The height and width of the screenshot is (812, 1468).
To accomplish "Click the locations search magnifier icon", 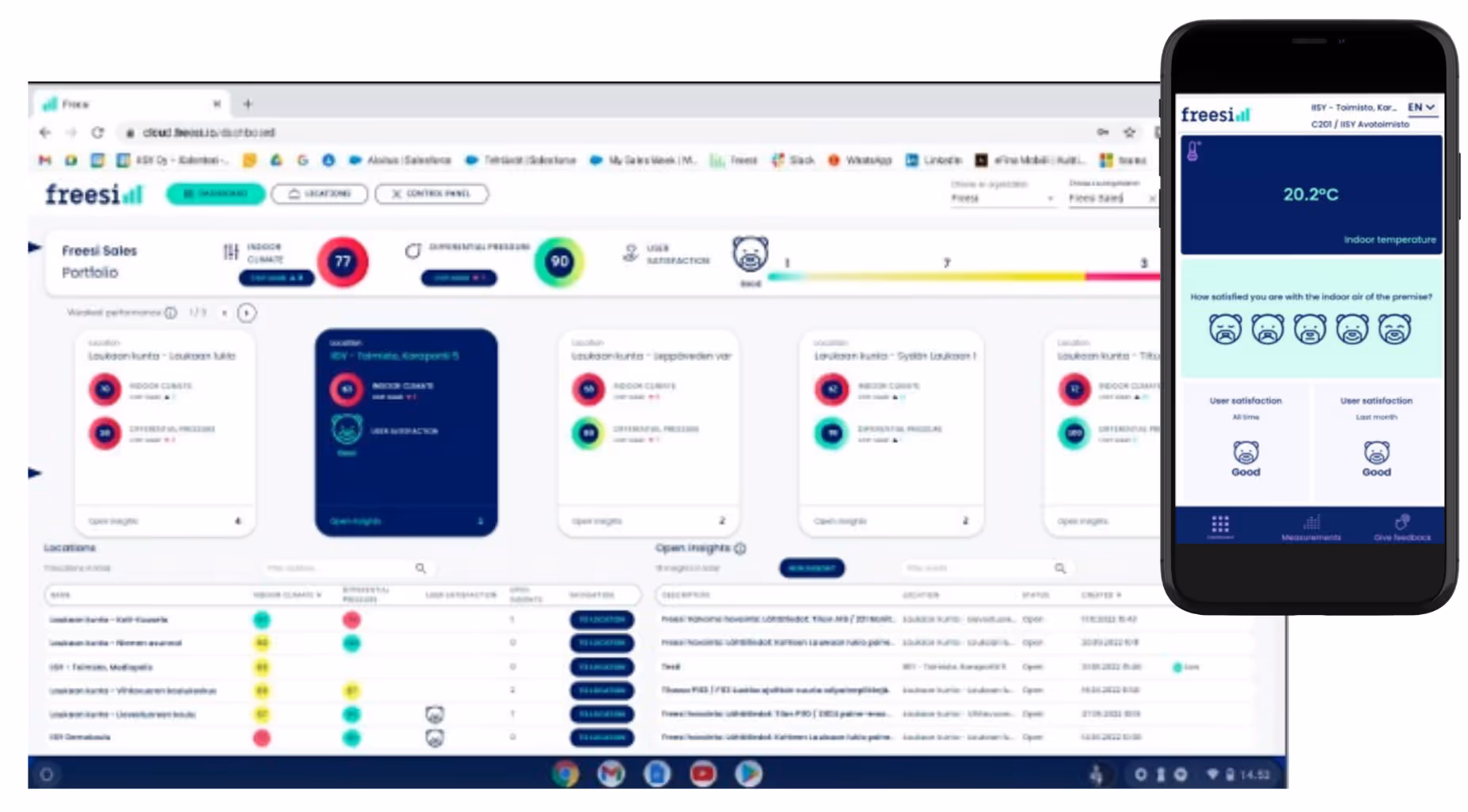I will [420, 568].
